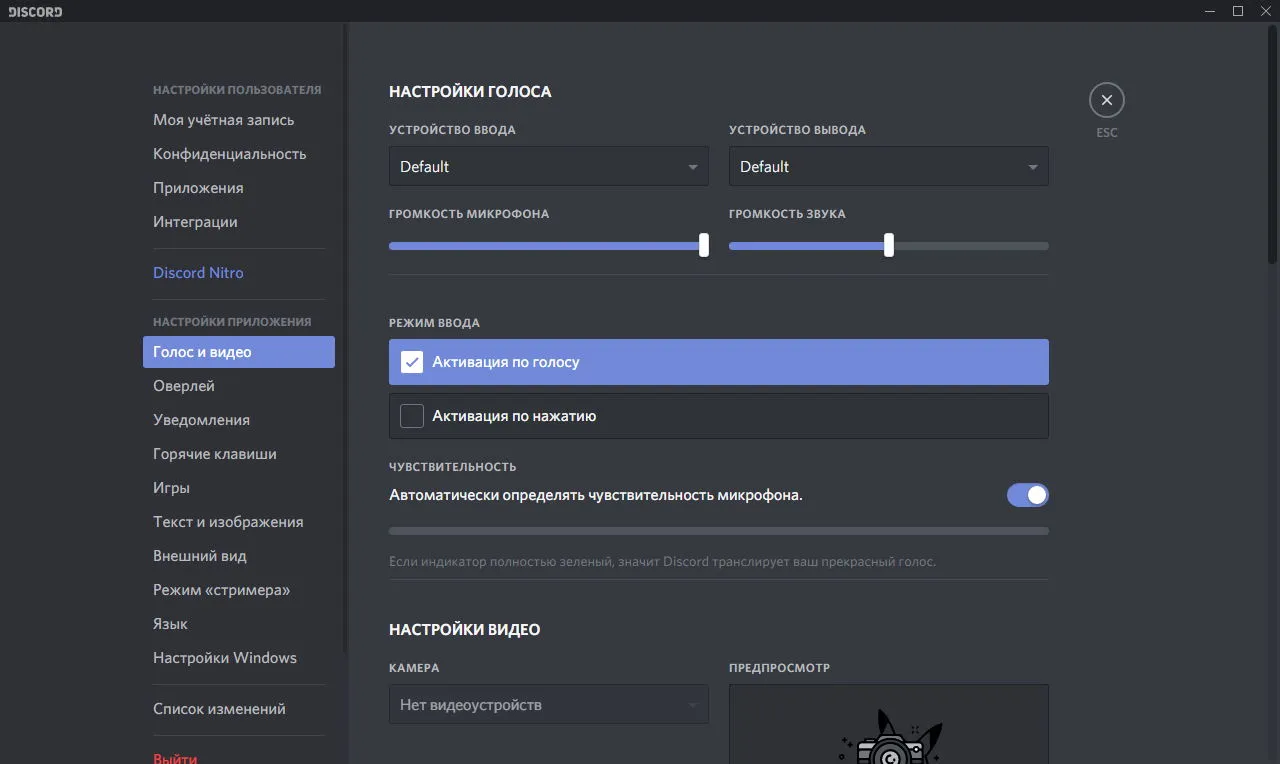Uncheck the Активация по голосу checkbox
The height and width of the screenshot is (764, 1280).
(x=412, y=362)
